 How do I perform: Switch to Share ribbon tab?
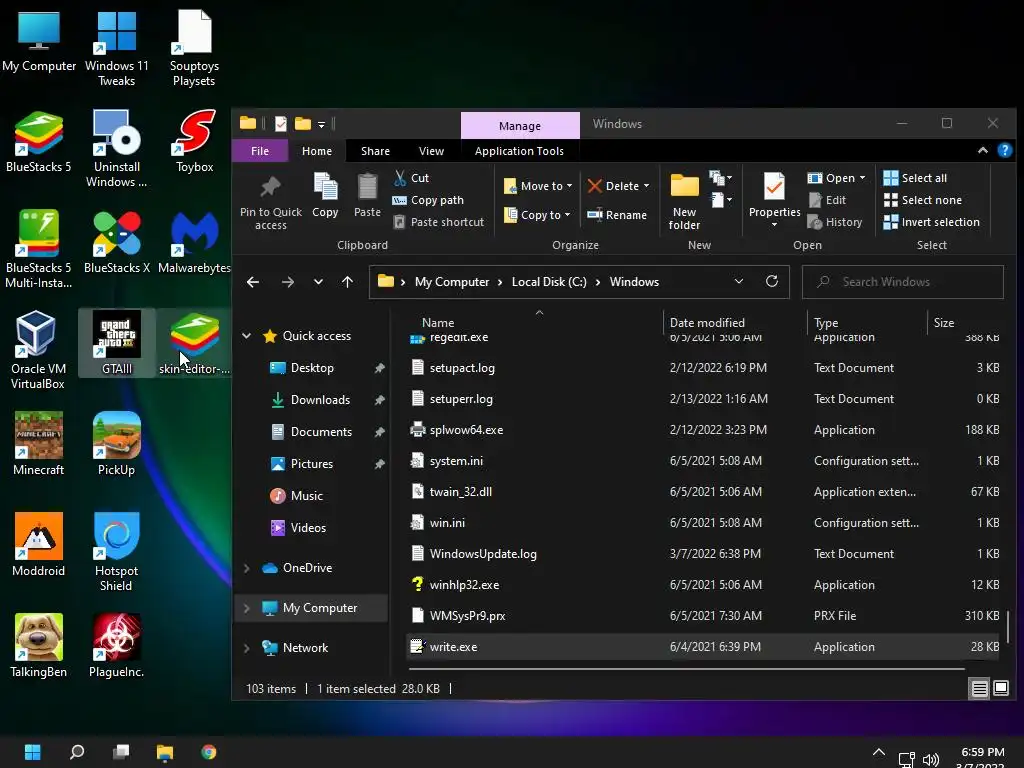click(376, 151)
